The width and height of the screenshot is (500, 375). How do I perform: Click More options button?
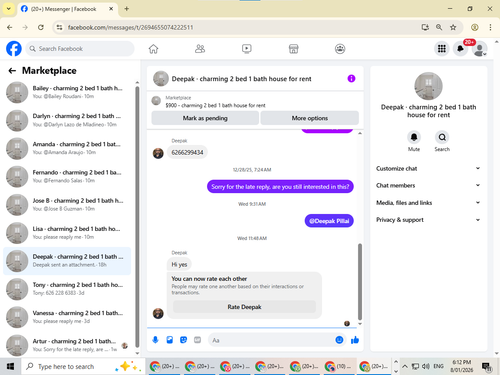click(x=310, y=118)
